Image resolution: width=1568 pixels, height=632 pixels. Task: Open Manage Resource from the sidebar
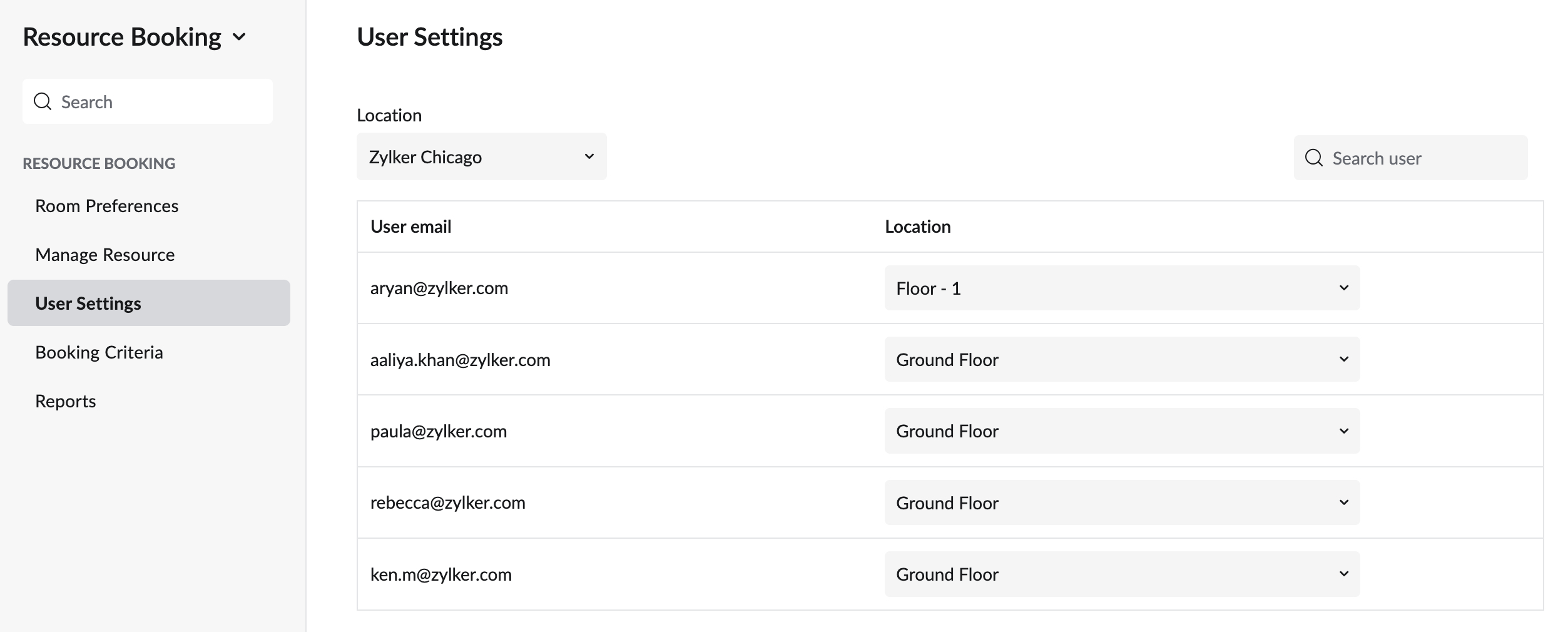point(104,254)
